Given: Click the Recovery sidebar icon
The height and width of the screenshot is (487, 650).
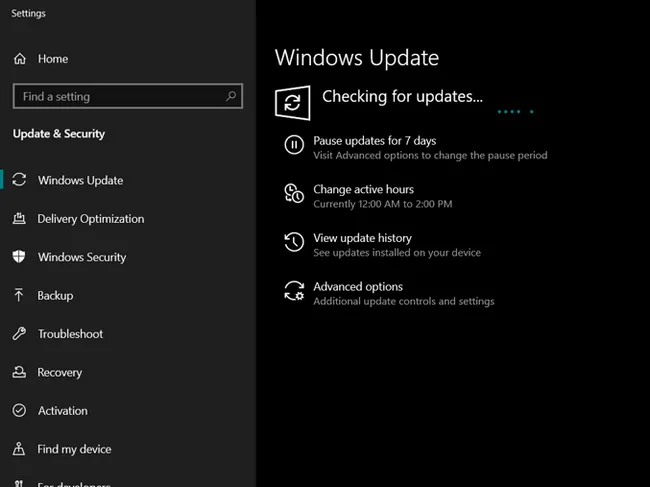Looking at the screenshot, I should [x=19, y=372].
